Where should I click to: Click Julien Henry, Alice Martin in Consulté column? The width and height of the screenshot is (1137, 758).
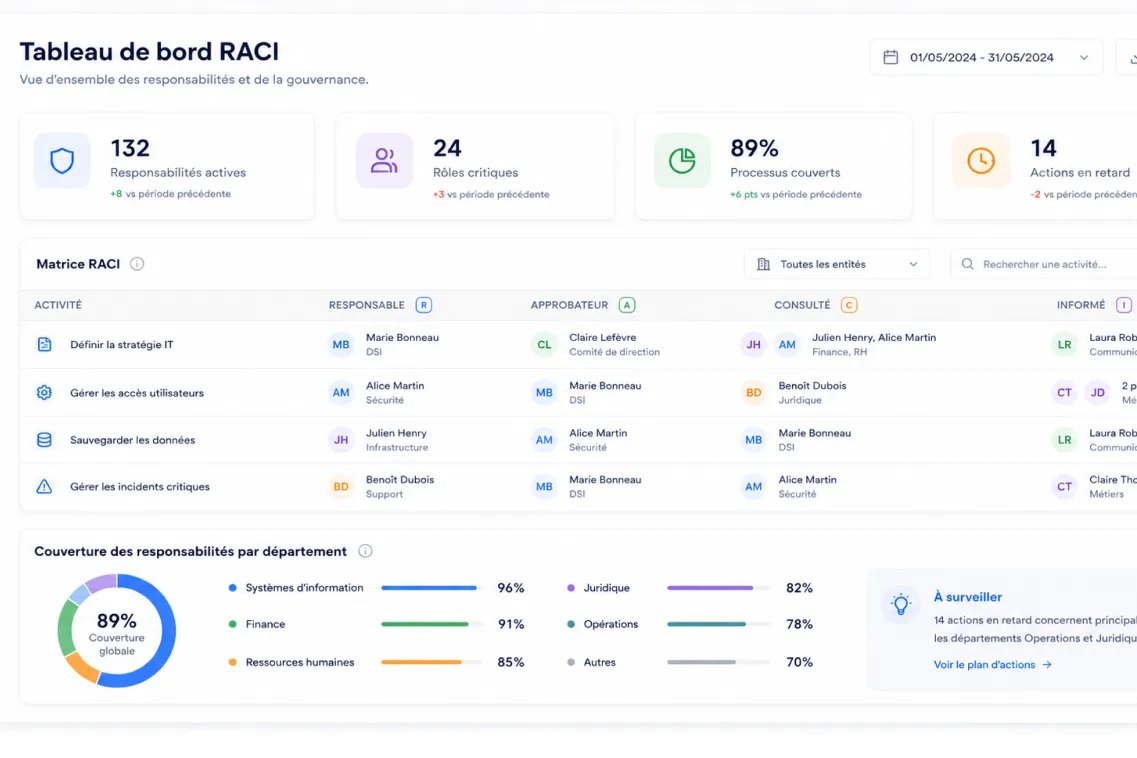[874, 337]
